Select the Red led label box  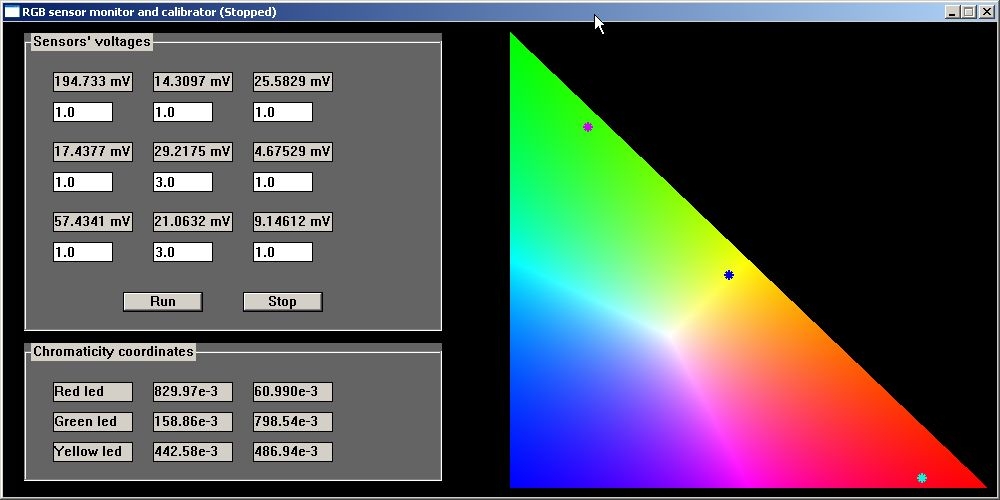pyautogui.click(x=93, y=392)
